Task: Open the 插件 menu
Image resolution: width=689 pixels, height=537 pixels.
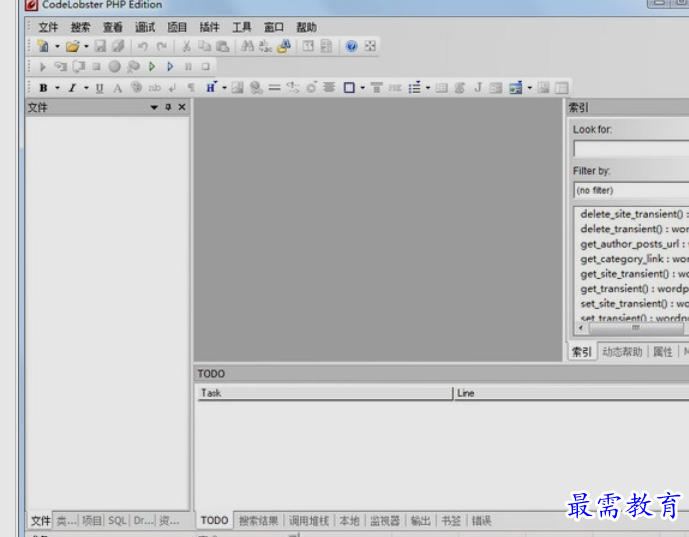Action: [209, 27]
